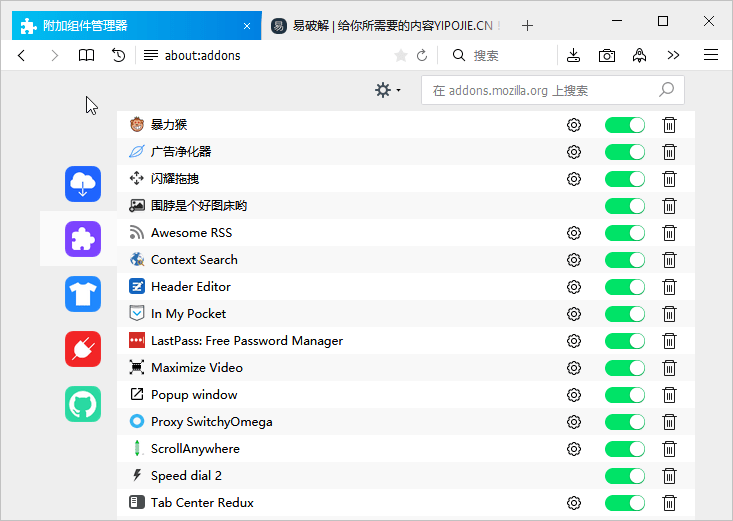This screenshot has width=733, height=521.
Task: Disable Speed dial 2 toggle
Action: (625, 476)
